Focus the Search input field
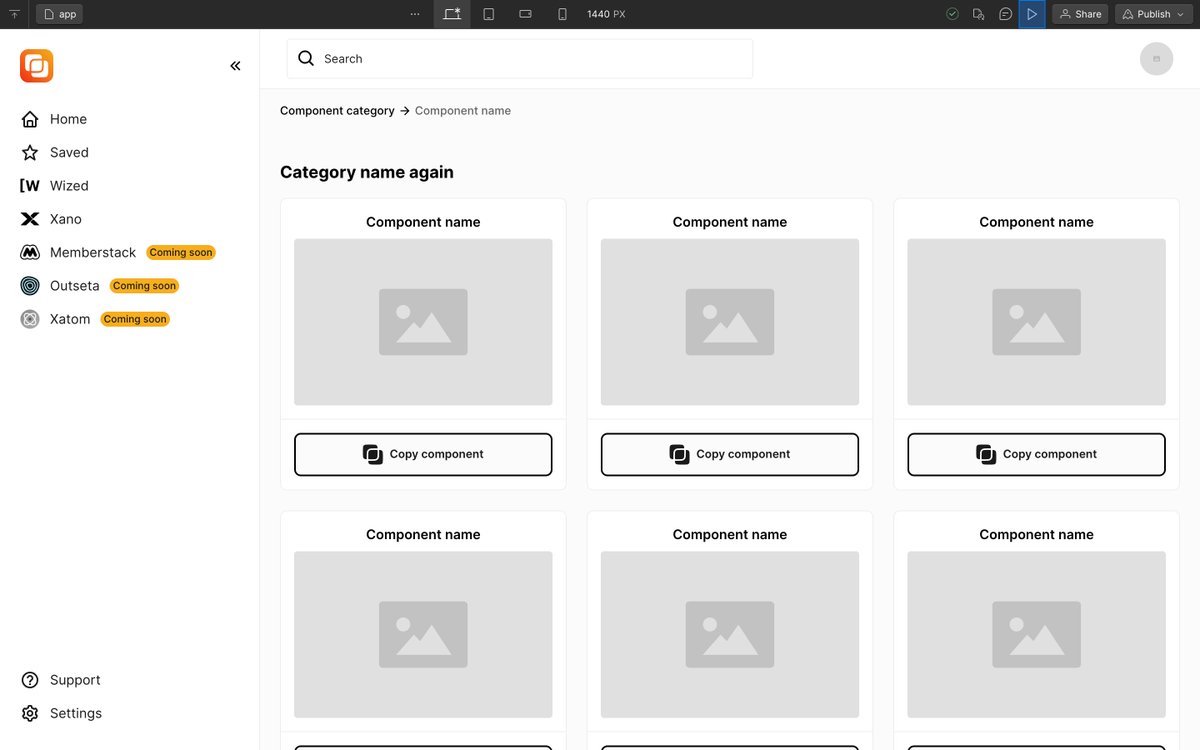The height and width of the screenshot is (750, 1200). (x=520, y=59)
